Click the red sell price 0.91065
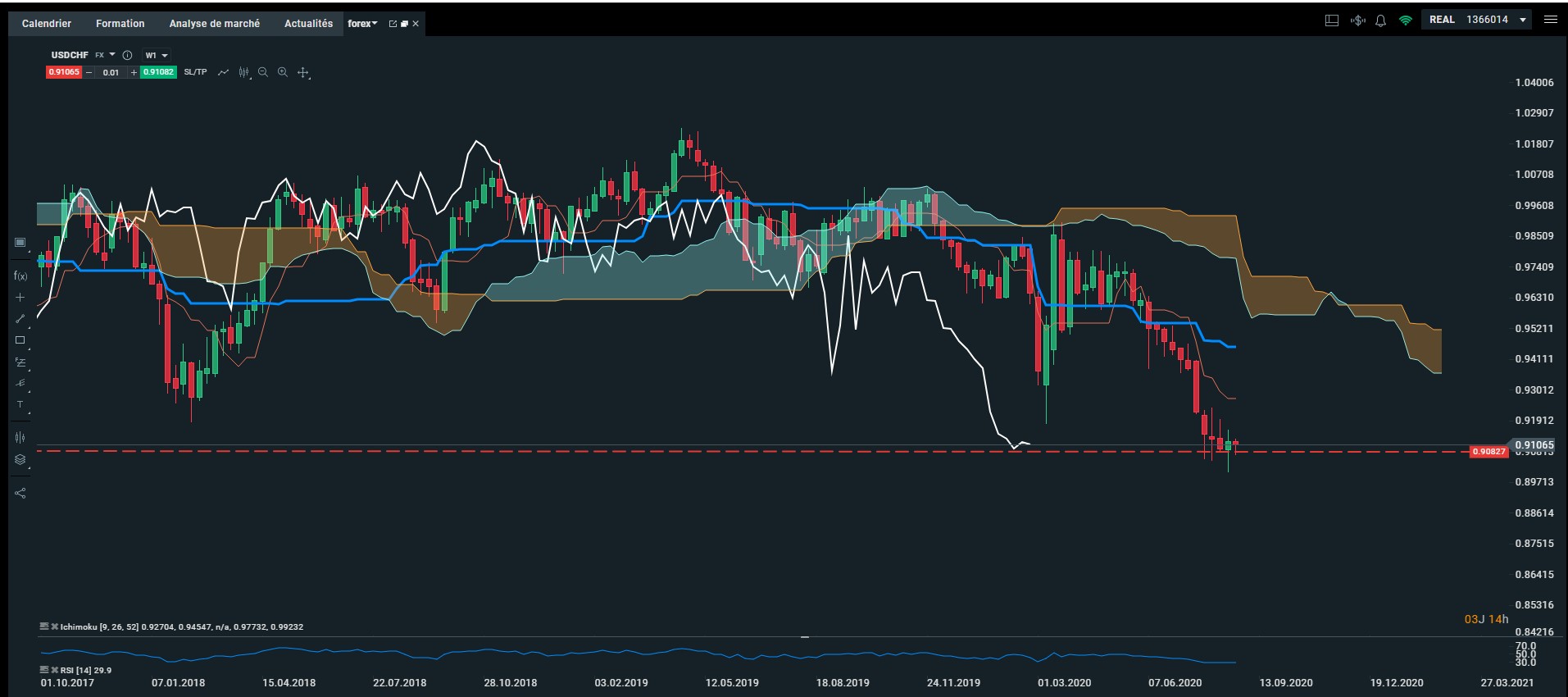1568x697 pixels. (x=64, y=72)
